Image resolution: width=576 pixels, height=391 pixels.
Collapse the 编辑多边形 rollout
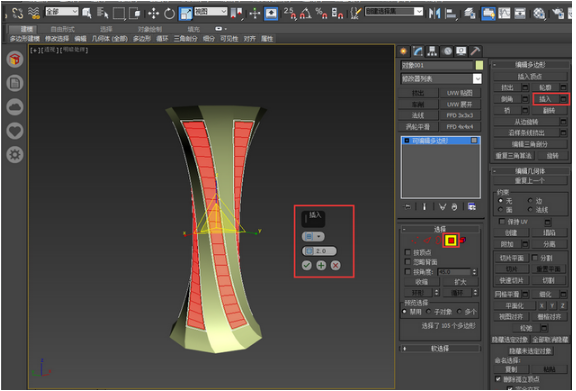(x=495, y=65)
